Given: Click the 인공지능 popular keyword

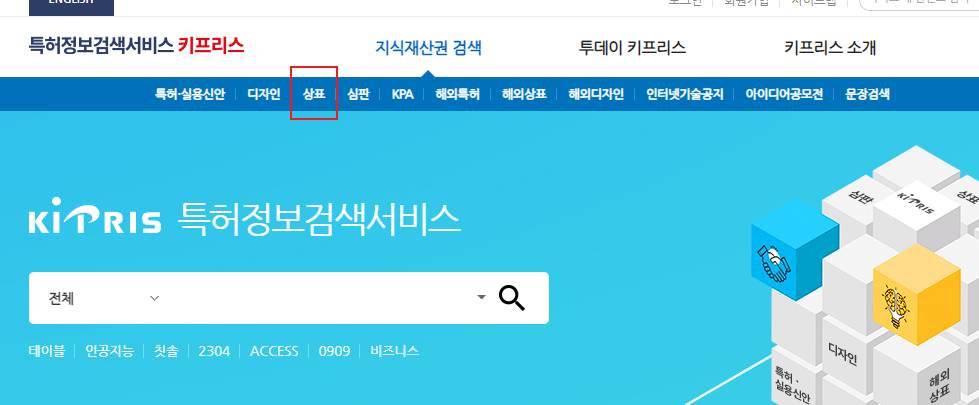Looking at the screenshot, I should click(109, 351).
